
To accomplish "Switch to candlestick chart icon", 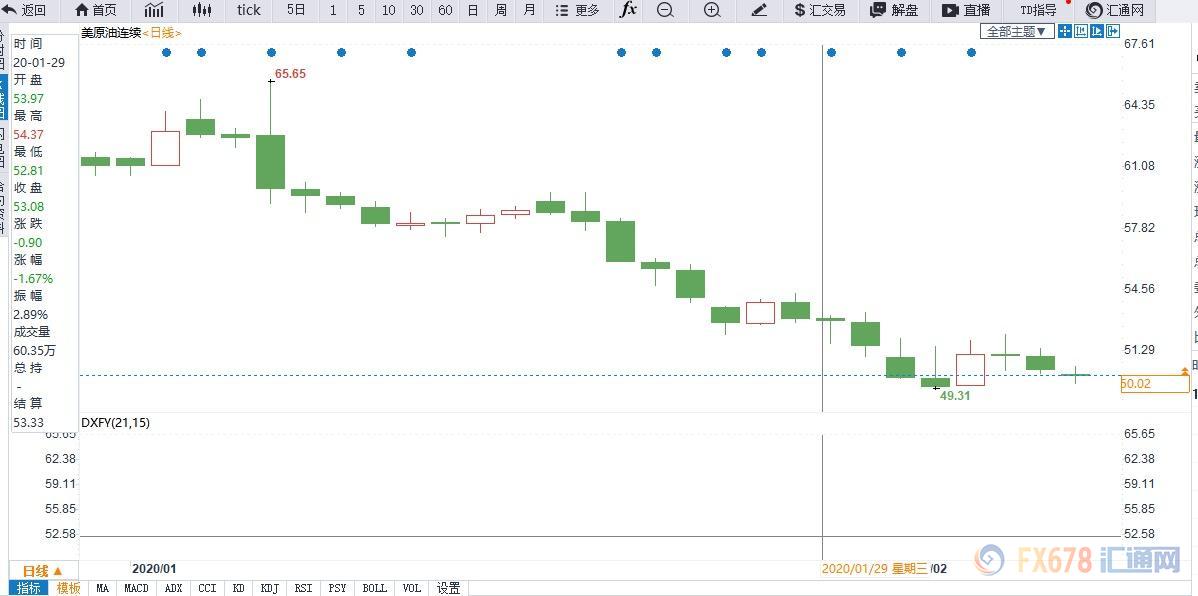I will pyautogui.click(x=202, y=10).
